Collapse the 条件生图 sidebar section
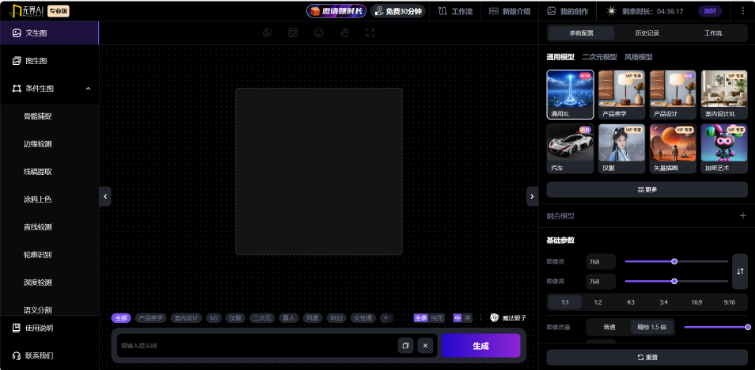The image size is (755, 370). tap(88, 89)
